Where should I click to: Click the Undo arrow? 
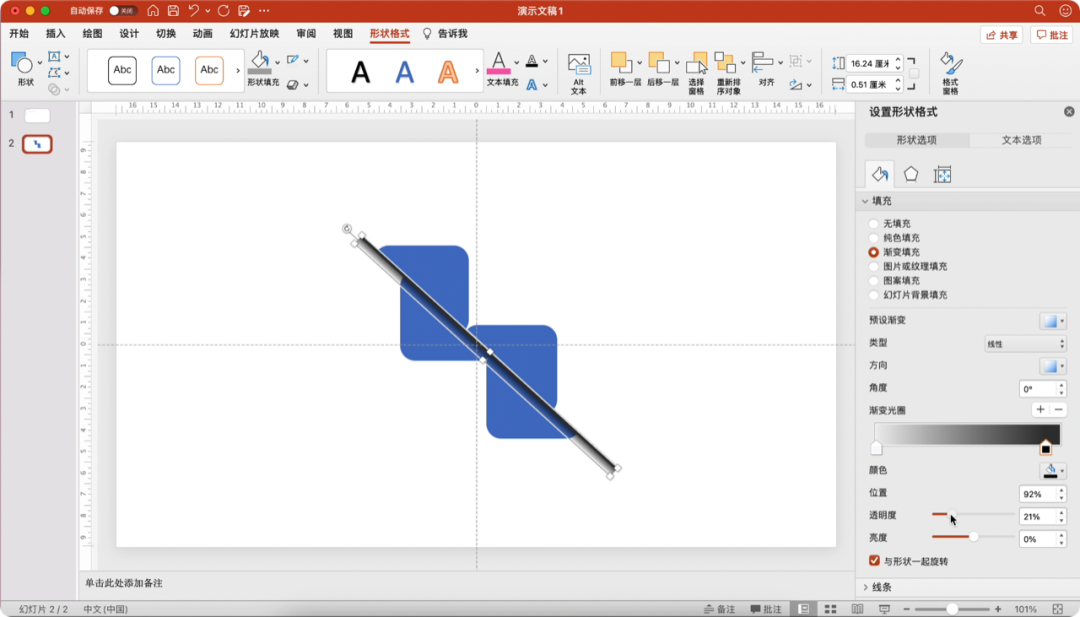click(x=194, y=10)
